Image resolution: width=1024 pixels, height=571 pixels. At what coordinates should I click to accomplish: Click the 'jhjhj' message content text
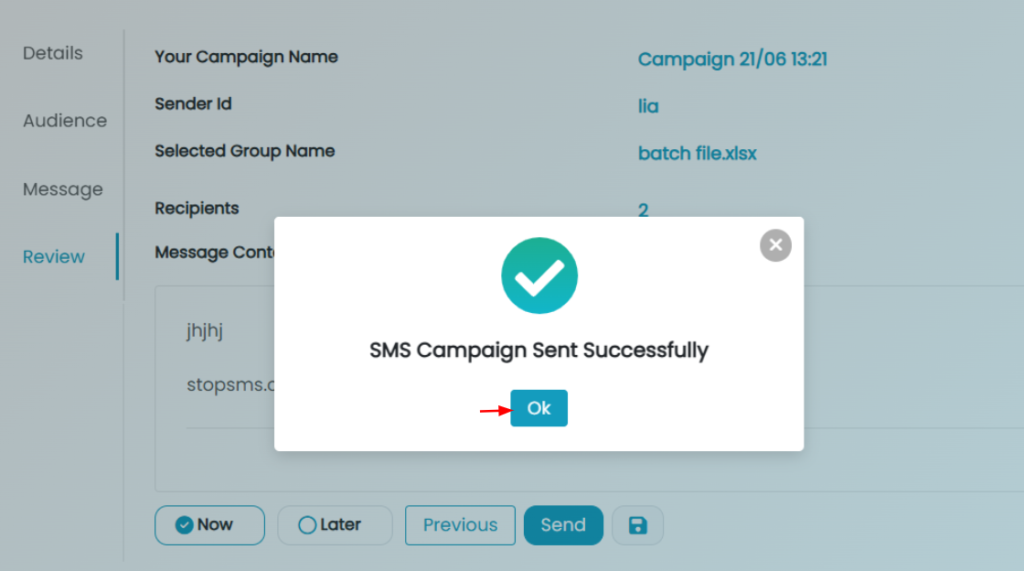(x=204, y=331)
